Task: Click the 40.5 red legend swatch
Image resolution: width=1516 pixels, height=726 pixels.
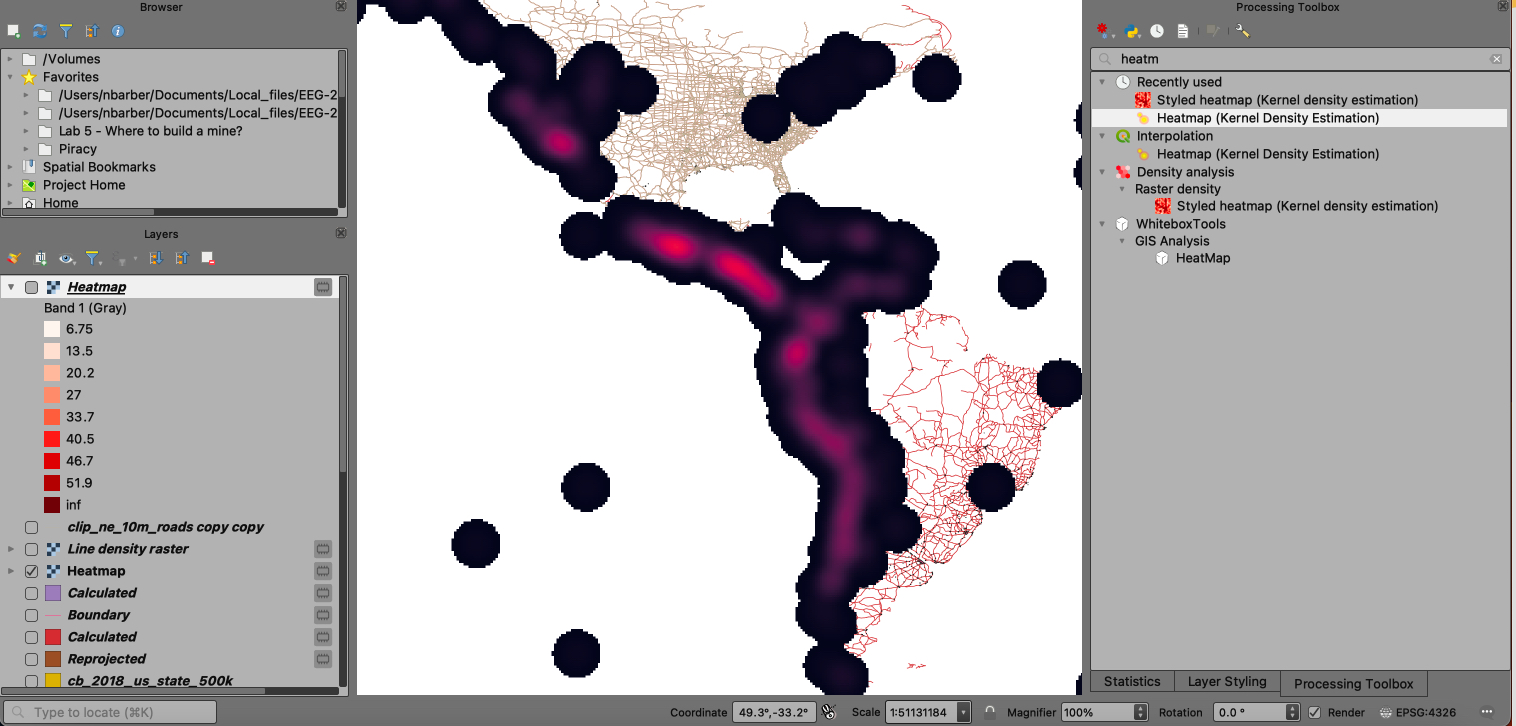Action: click(x=52, y=439)
